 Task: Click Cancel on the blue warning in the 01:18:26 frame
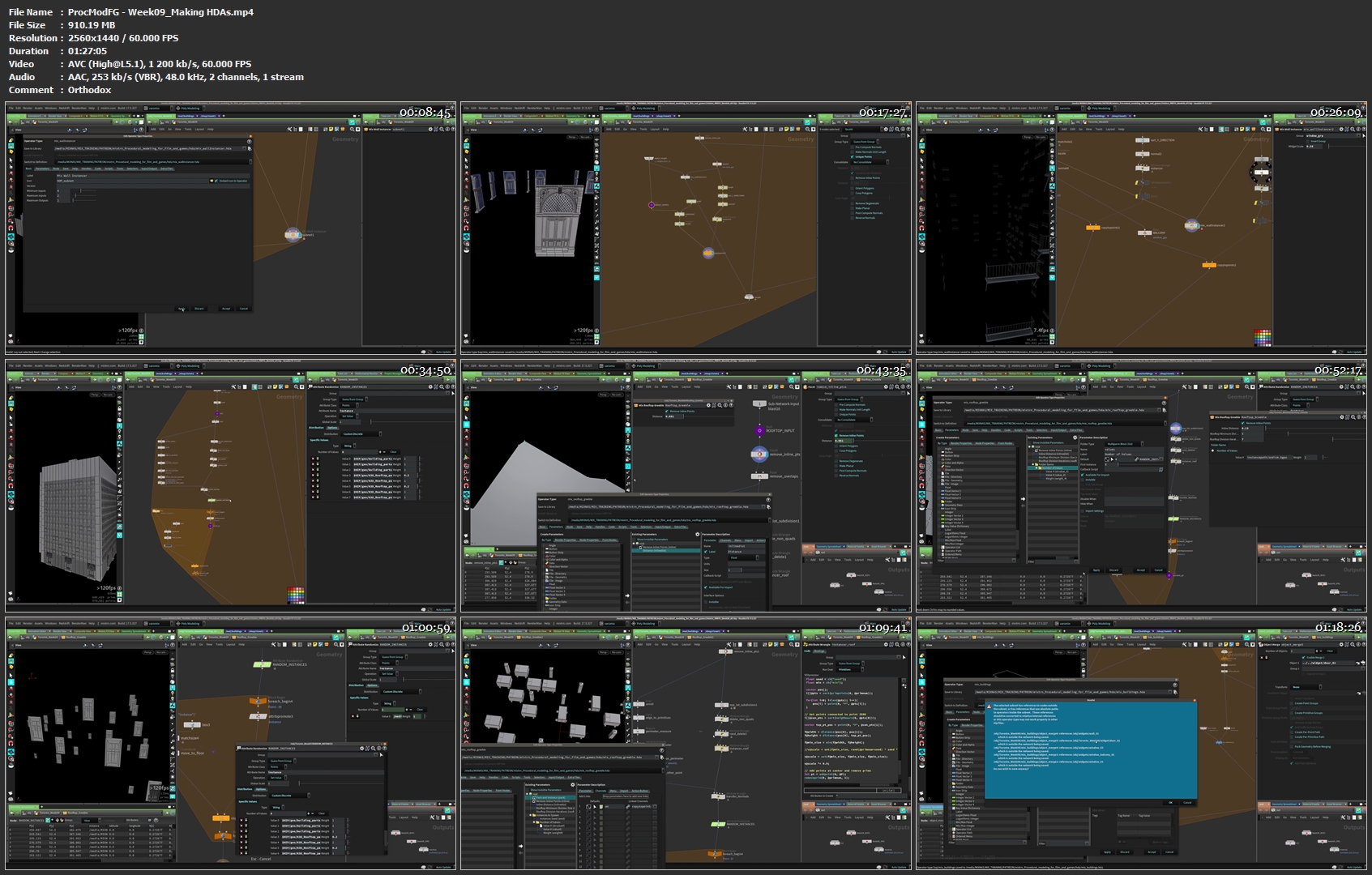(1187, 803)
